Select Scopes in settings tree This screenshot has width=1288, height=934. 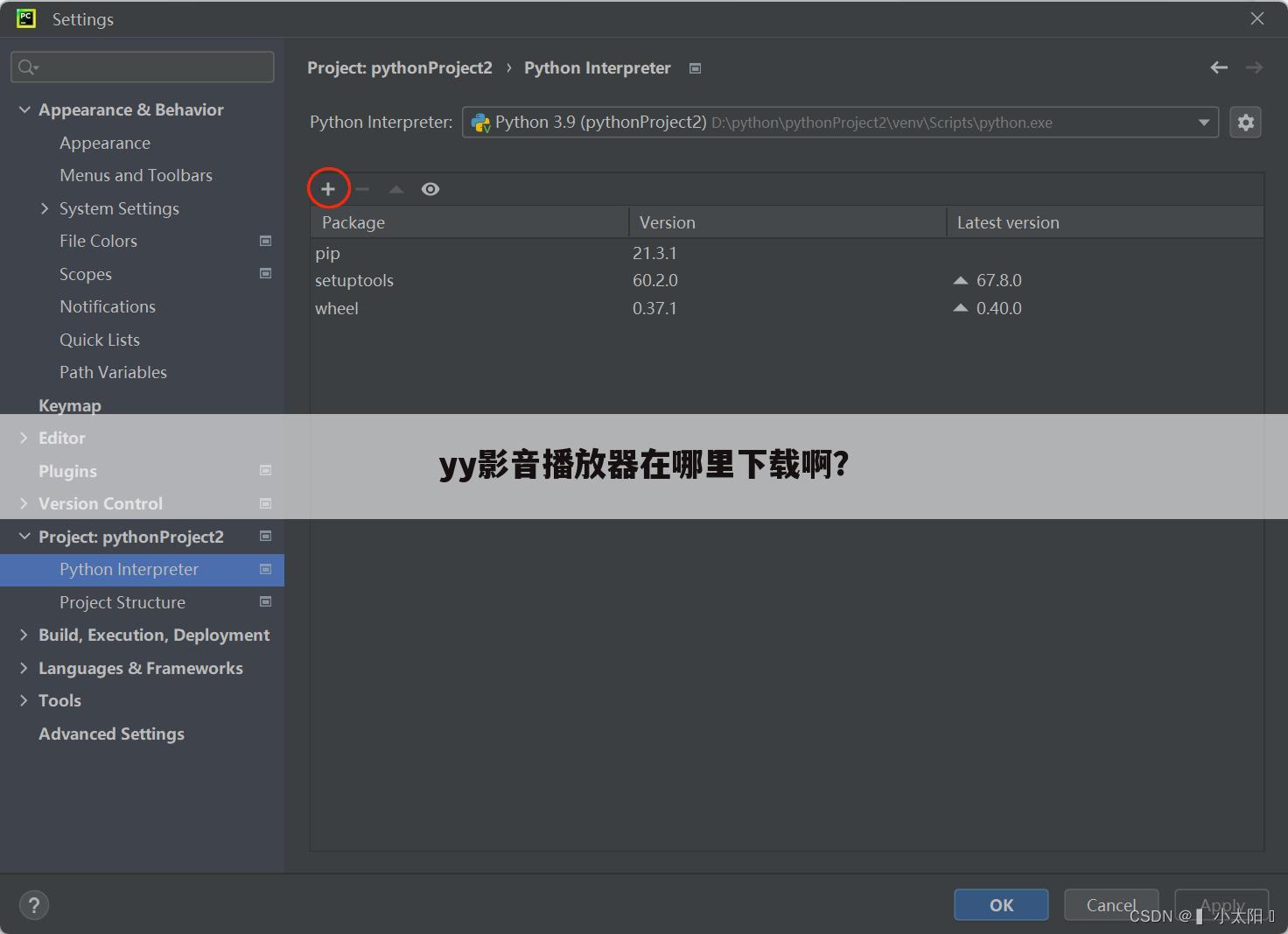pos(86,274)
